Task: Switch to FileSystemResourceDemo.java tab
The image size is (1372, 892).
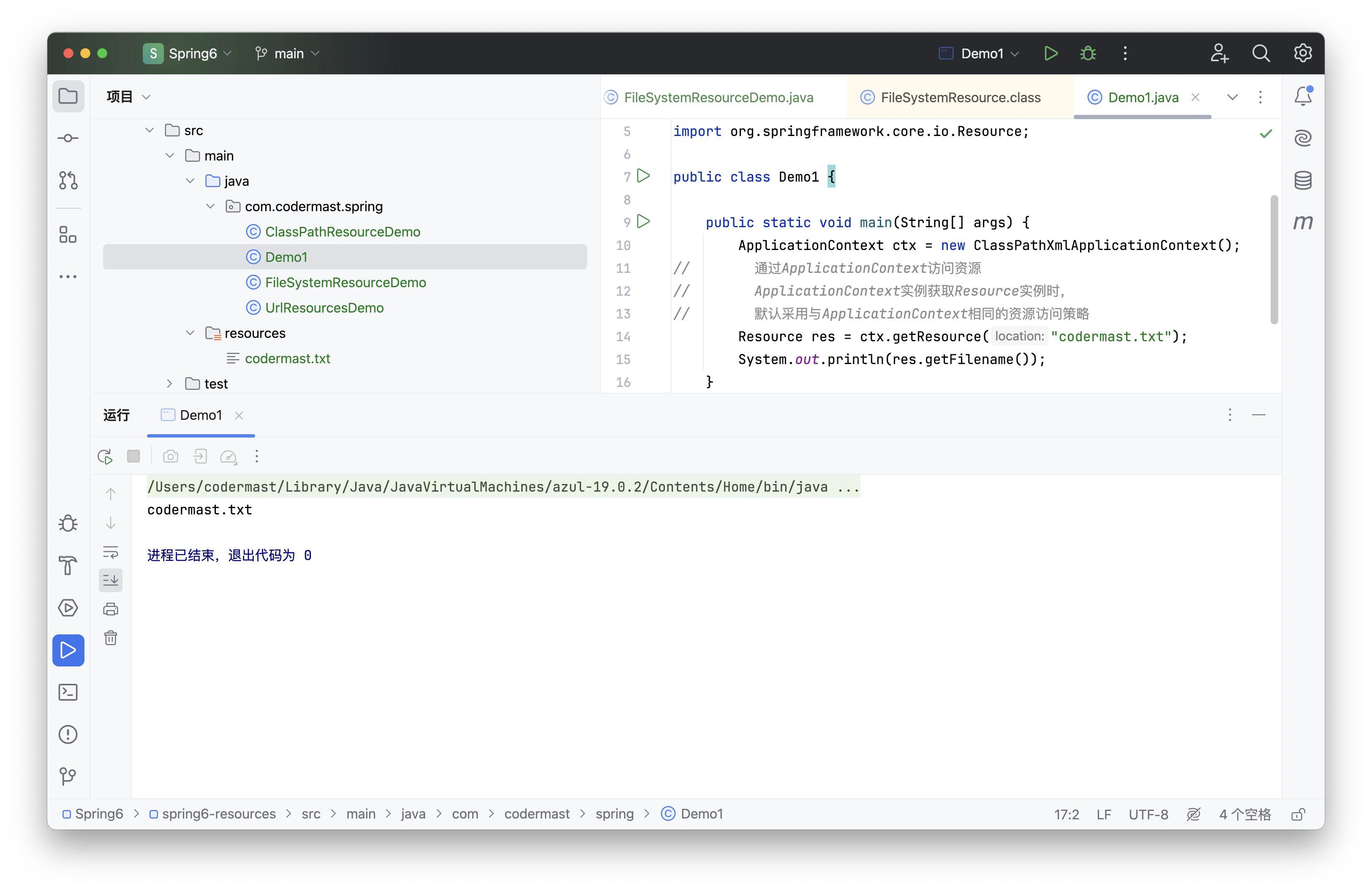Action: [x=718, y=98]
